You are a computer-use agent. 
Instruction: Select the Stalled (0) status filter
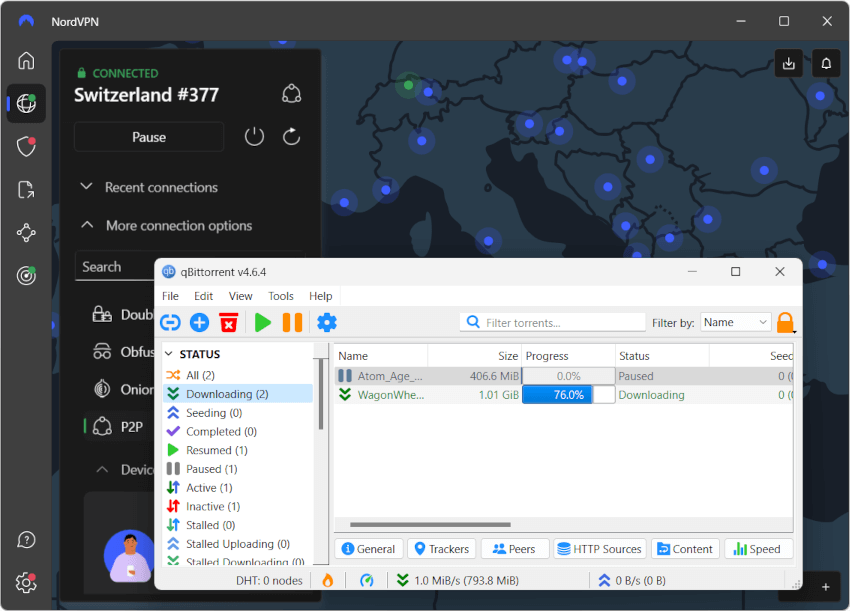click(238, 525)
